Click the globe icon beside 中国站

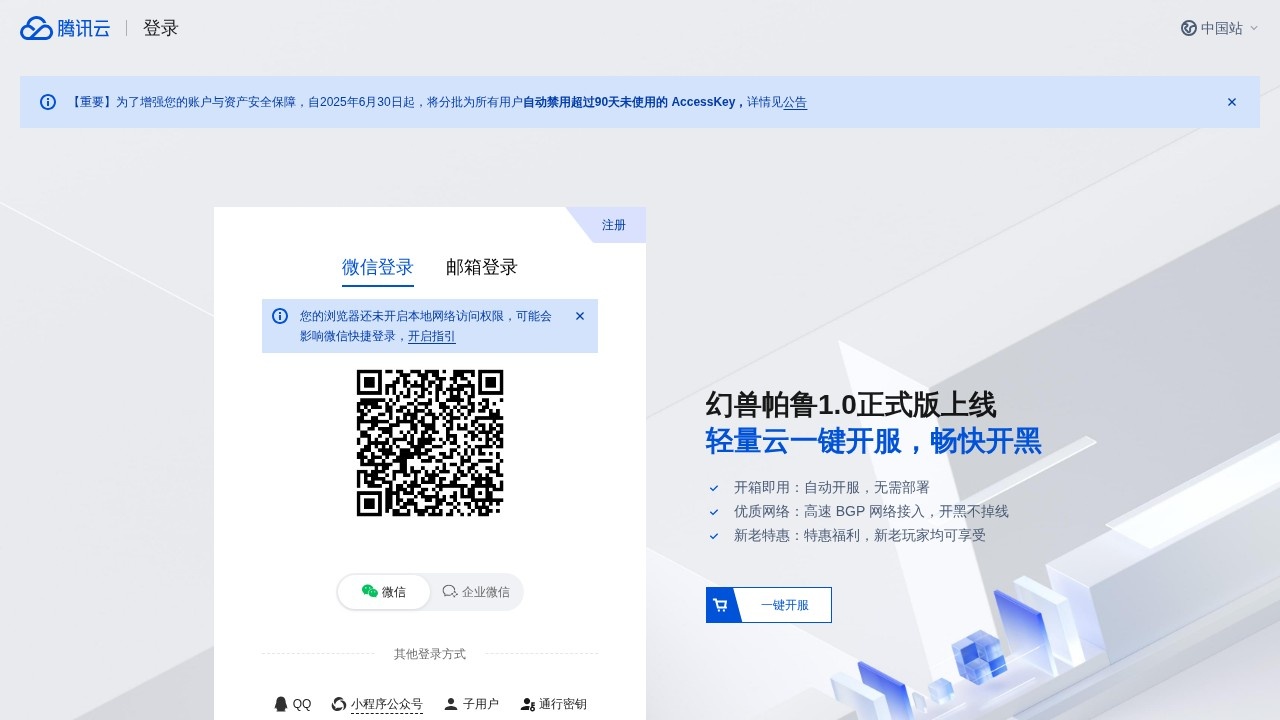[1189, 28]
